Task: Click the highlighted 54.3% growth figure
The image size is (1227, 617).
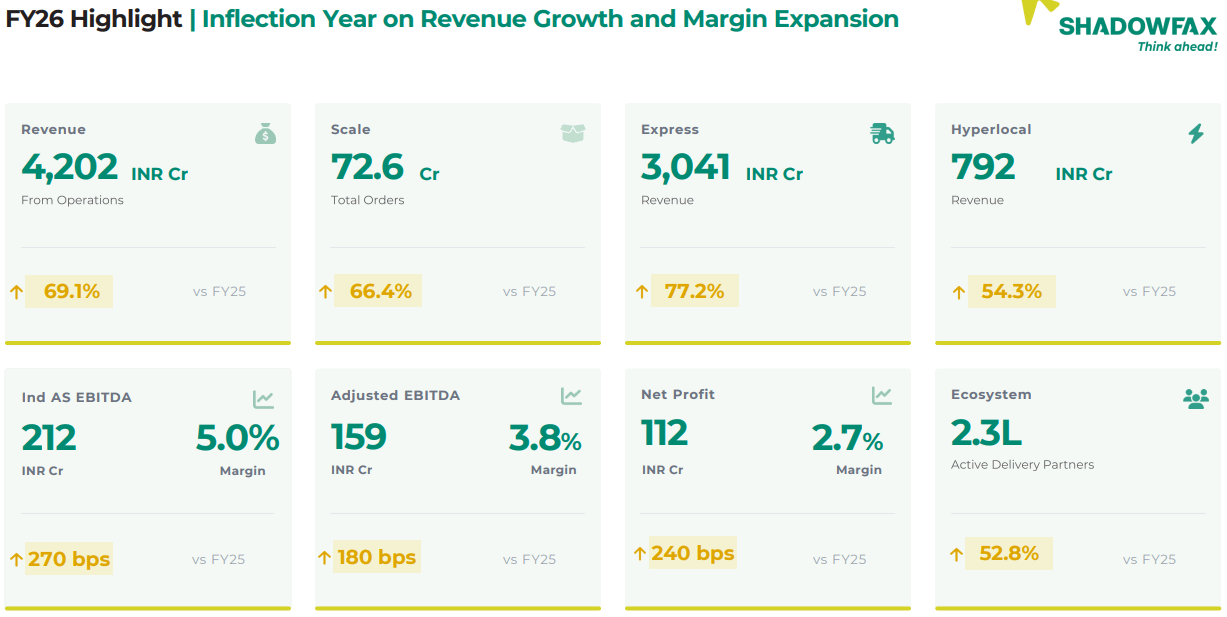Action: click(x=1011, y=292)
